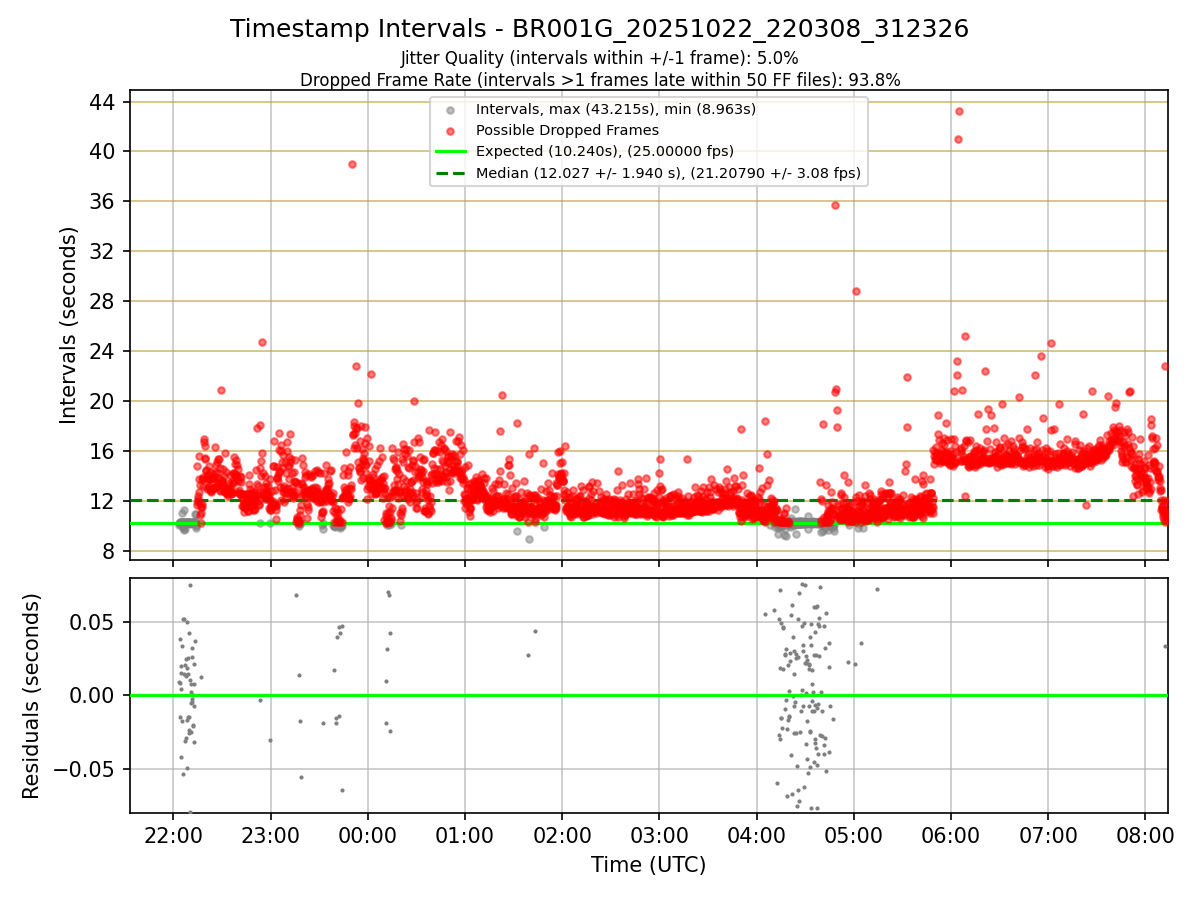Click the "Intervals (seconds)" y-axis label
The width and height of the screenshot is (1200, 900).
pyautogui.click(x=68, y=325)
